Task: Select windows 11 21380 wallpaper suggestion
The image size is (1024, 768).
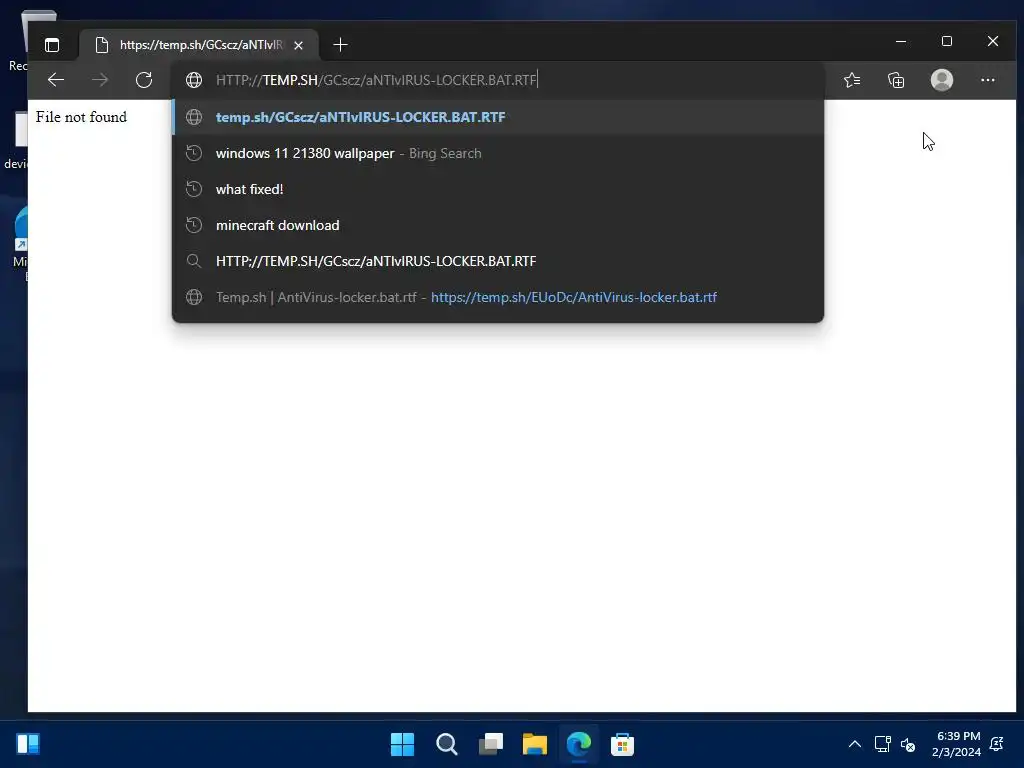Action: click(498, 153)
